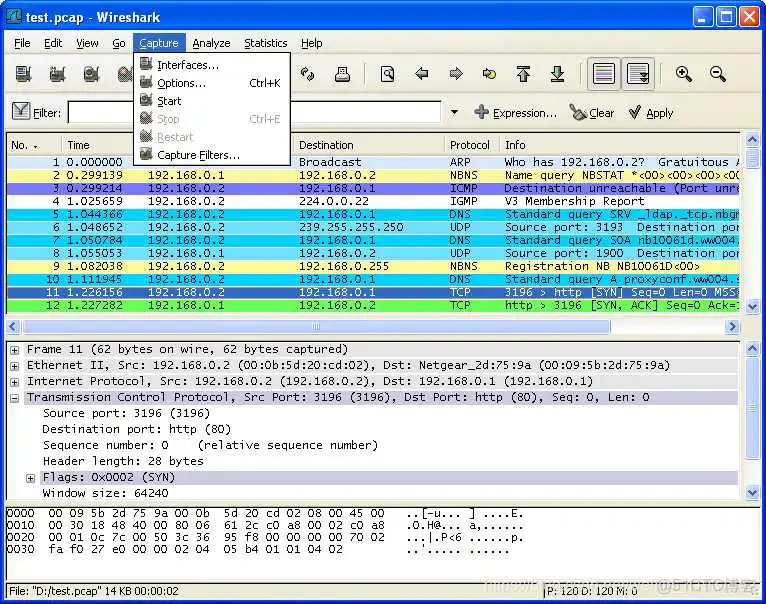Select packet 9 NBNS Registration row
This screenshot has height=604, width=766.
(x=373, y=266)
